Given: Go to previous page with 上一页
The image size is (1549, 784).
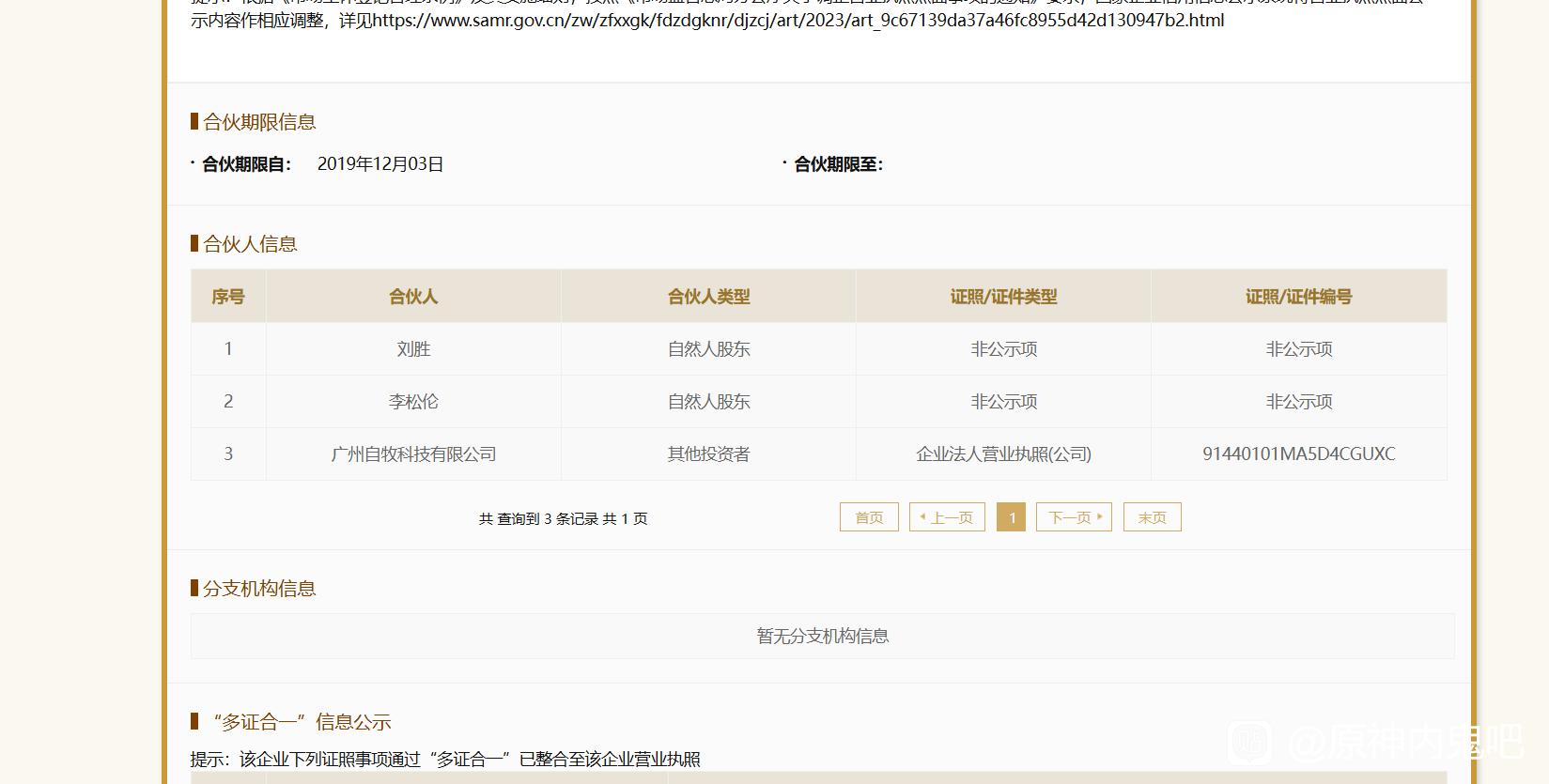Looking at the screenshot, I should click(947, 517).
